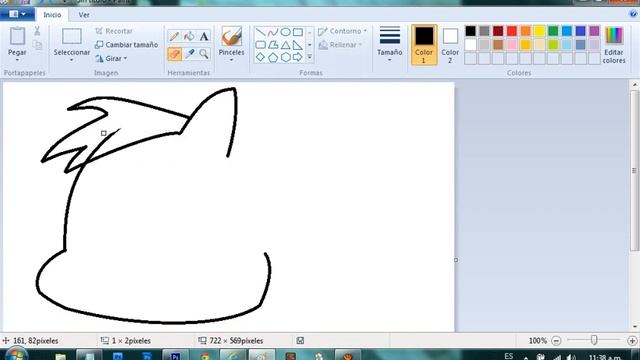Pick the Pentagon shape

click(x=273, y=57)
